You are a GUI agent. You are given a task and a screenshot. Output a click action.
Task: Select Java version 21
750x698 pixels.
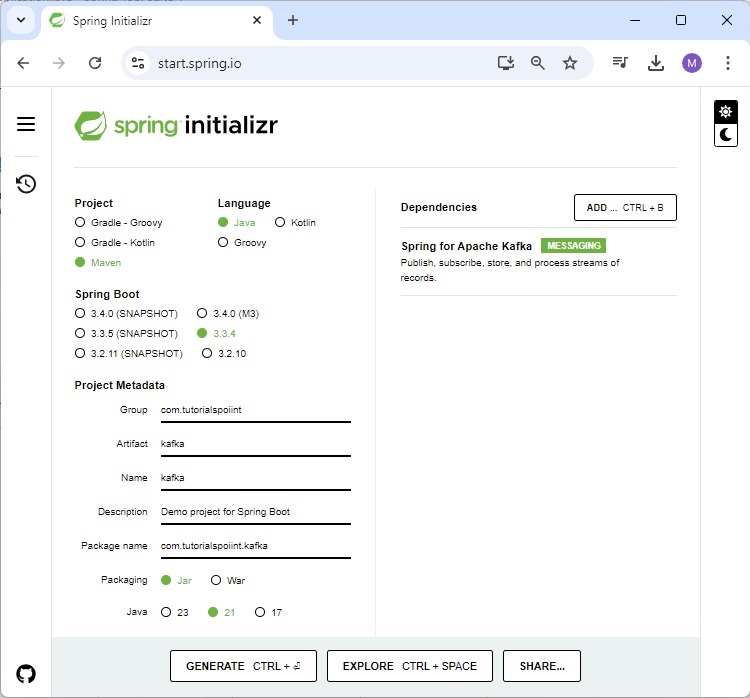coord(221,612)
